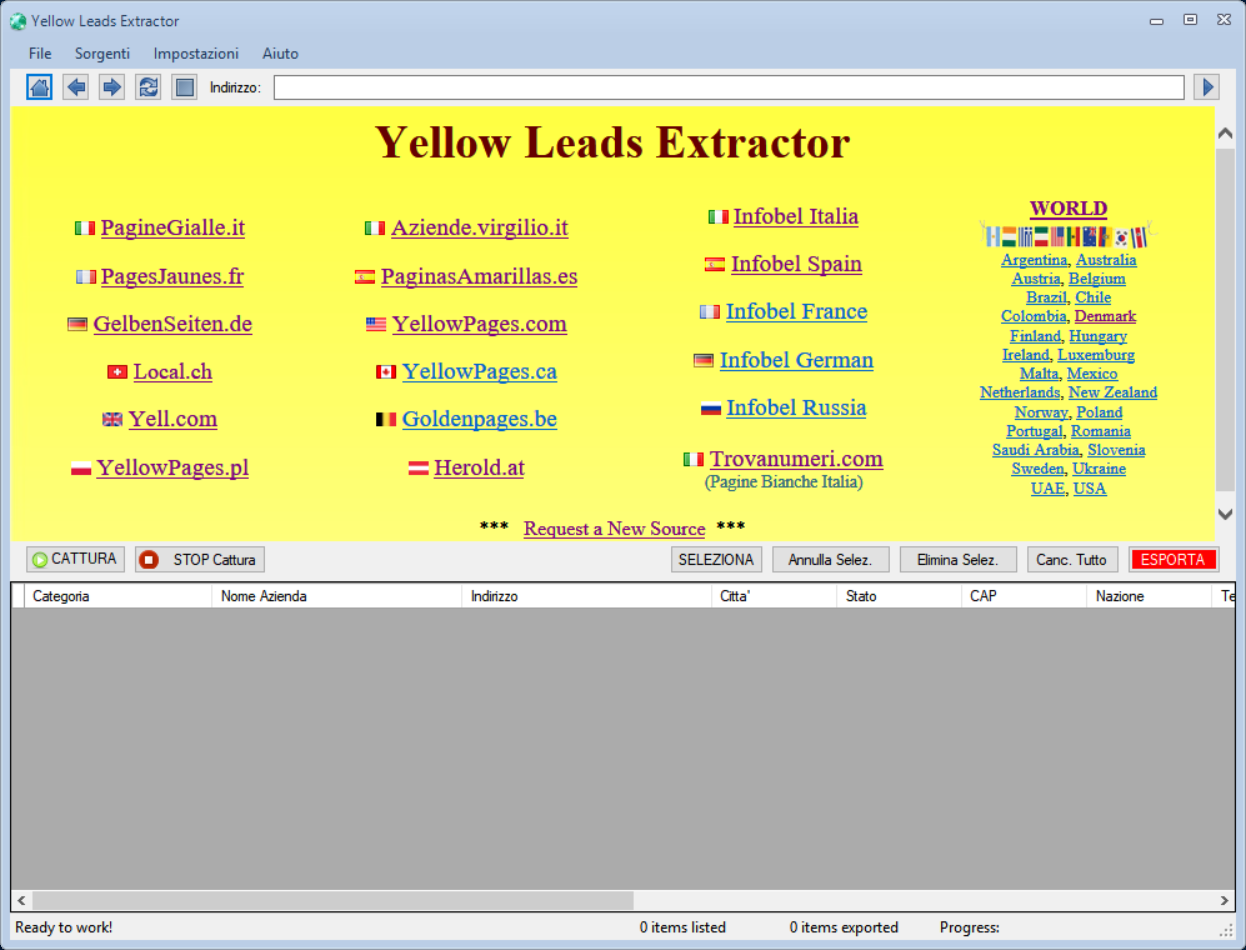Viewport: 1246px width, 950px height.
Task: Click the Swiss flag beside Local.ch
Action: coord(117,372)
